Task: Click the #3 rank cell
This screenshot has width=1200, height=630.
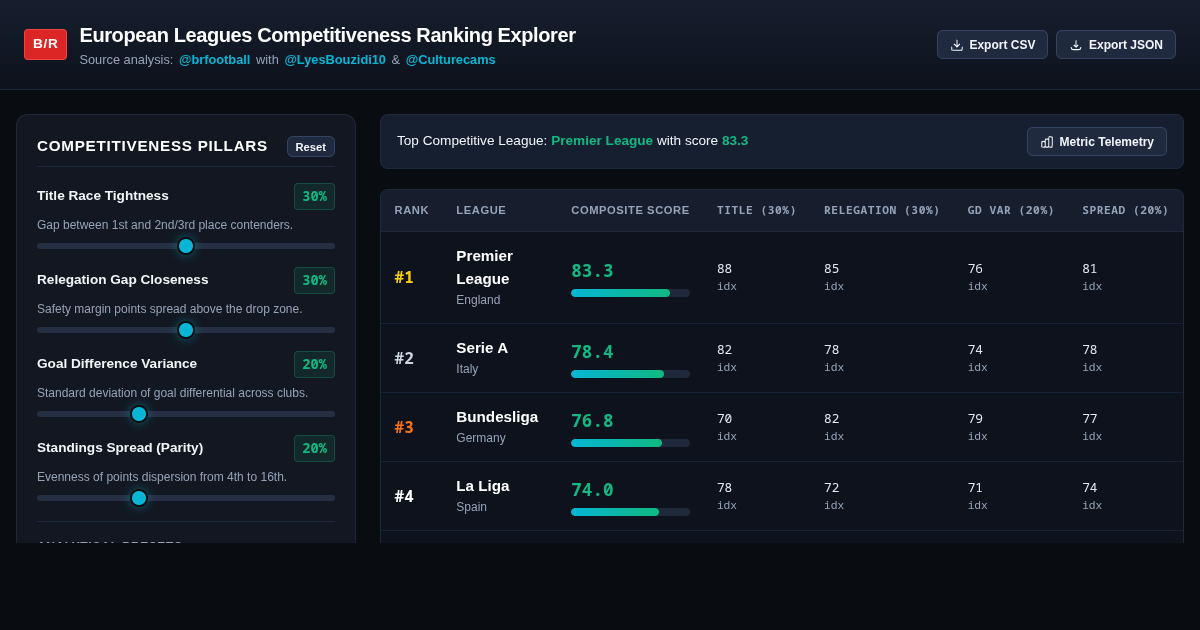Action: [x=404, y=427]
